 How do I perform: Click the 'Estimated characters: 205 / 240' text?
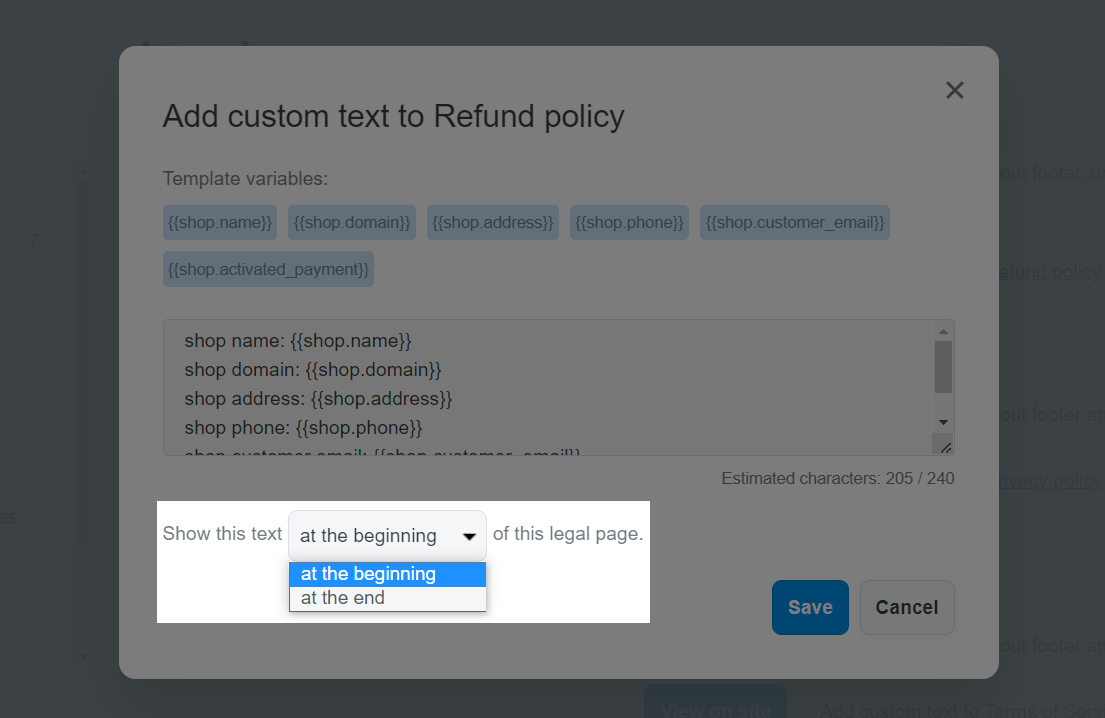click(837, 478)
